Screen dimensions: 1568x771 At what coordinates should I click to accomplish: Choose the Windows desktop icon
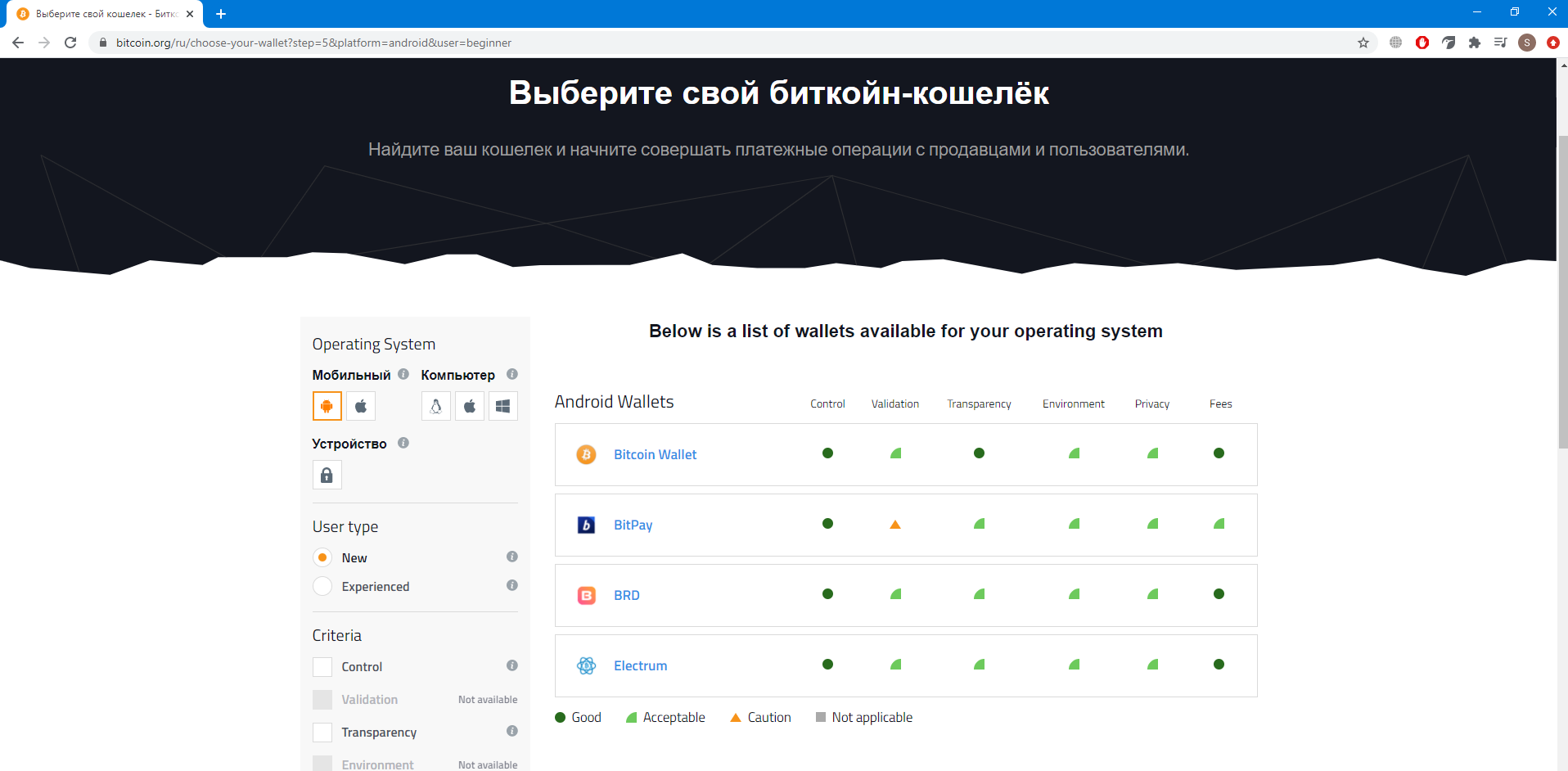(x=503, y=406)
